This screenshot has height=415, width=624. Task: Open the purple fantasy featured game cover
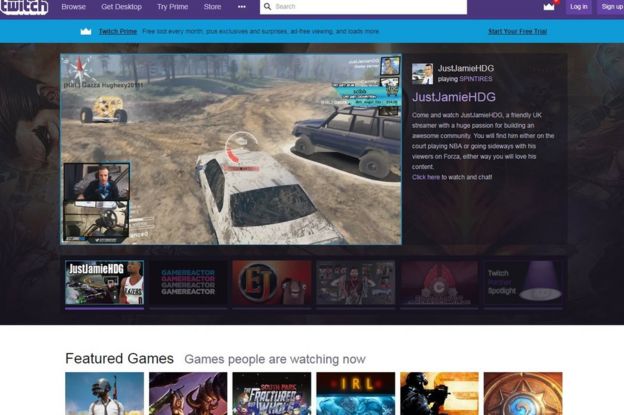pos(188,394)
